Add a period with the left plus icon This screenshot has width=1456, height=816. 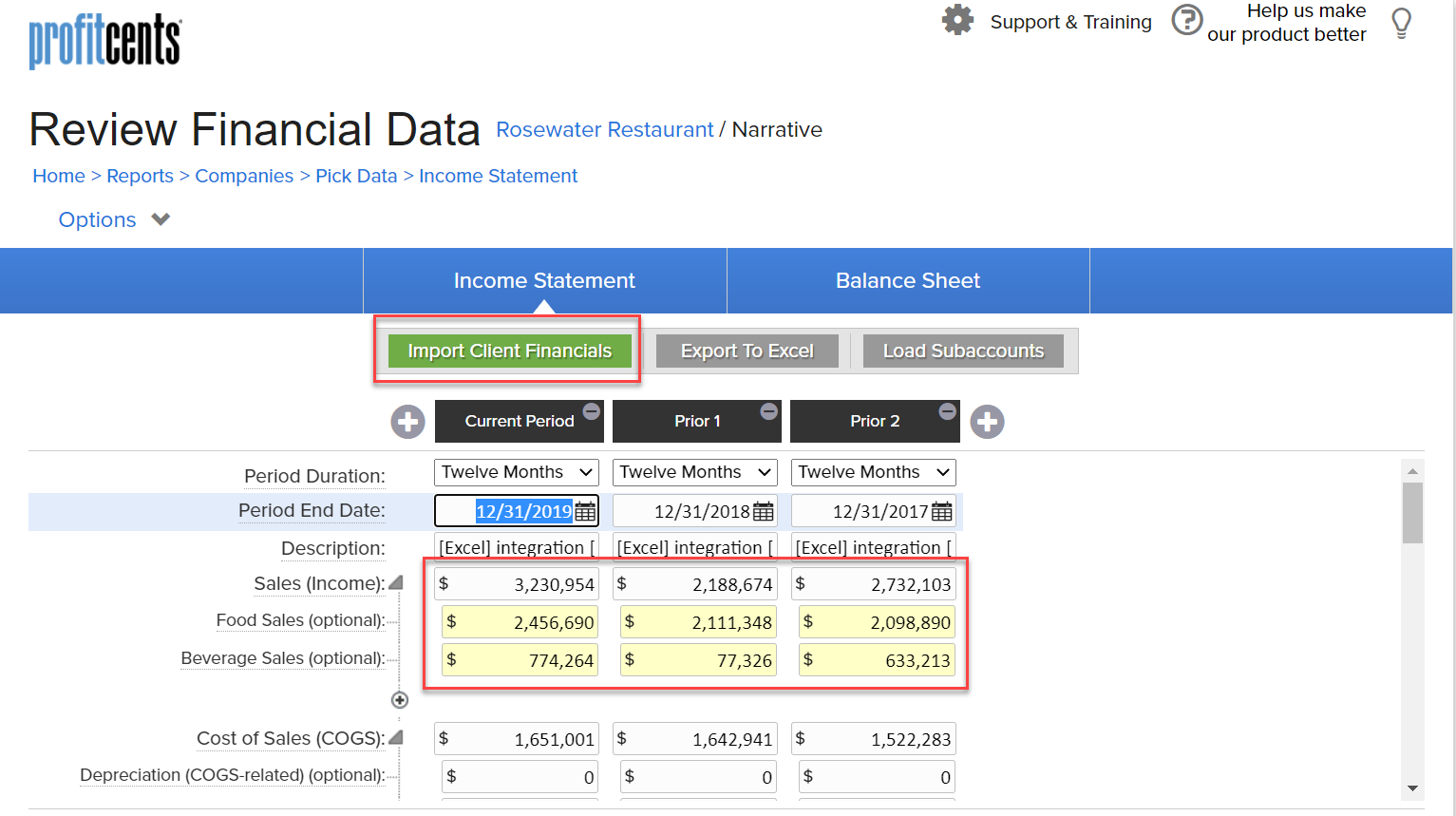tap(408, 422)
